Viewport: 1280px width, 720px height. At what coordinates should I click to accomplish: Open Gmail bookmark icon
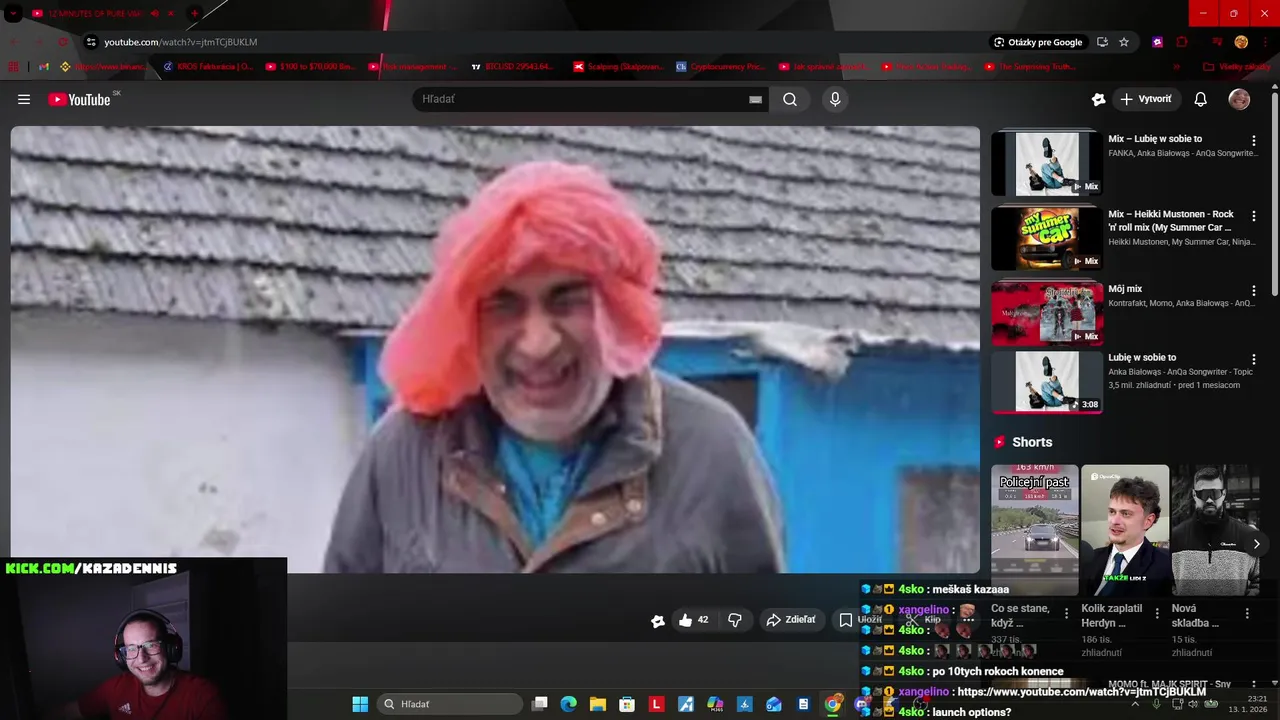pyautogui.click(x=43, y=67)
